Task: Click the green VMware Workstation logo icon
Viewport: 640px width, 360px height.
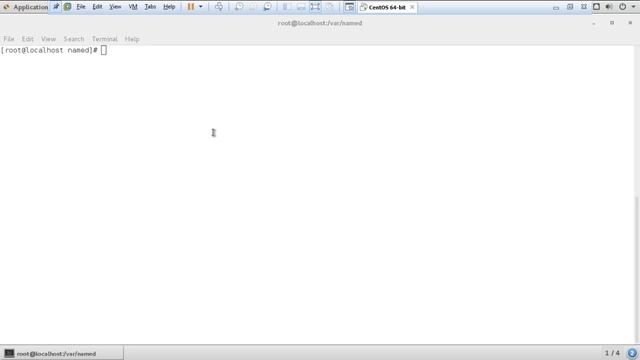Action: point(67,7)
